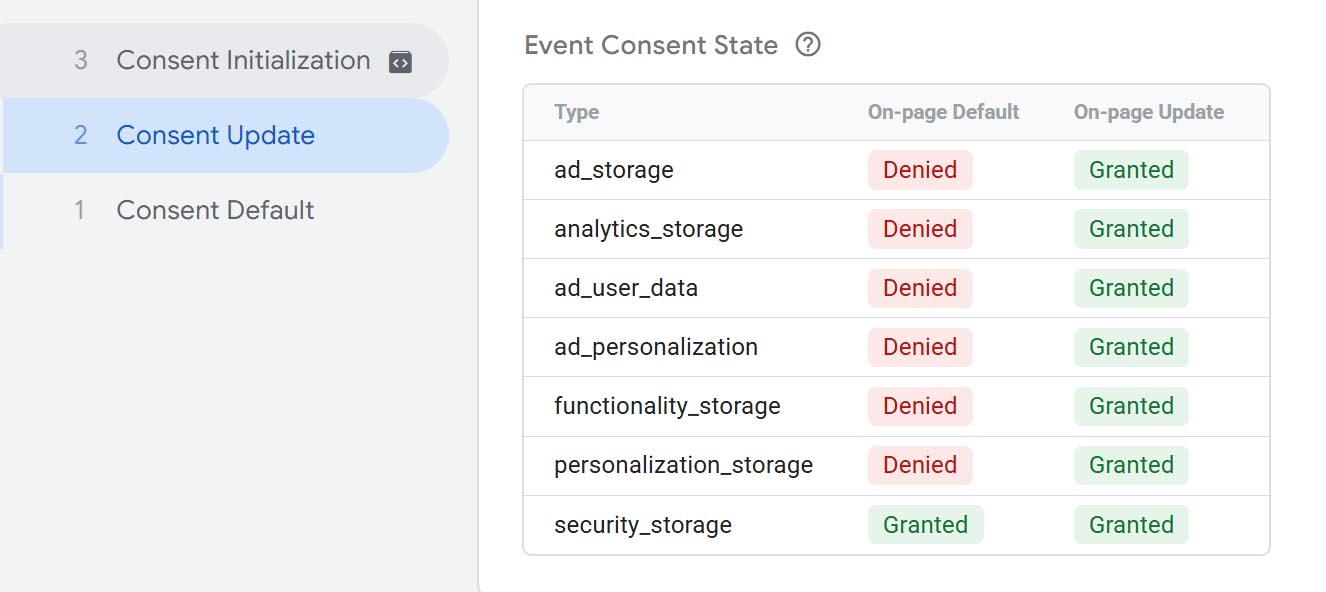
Task: Click the Denied badge for ad_storage
Action: tap(920, 170)
